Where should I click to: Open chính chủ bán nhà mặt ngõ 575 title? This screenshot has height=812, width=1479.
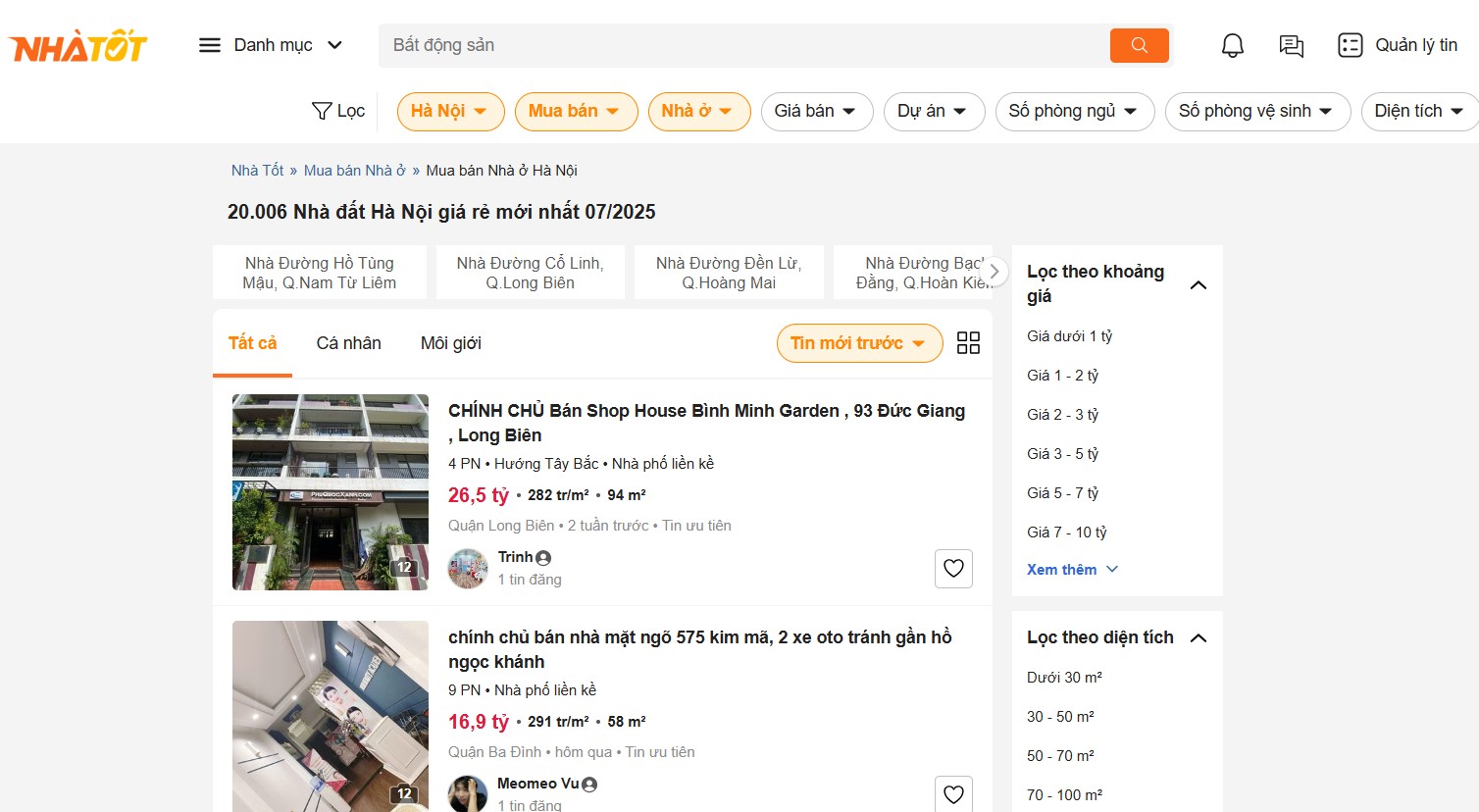700,649
